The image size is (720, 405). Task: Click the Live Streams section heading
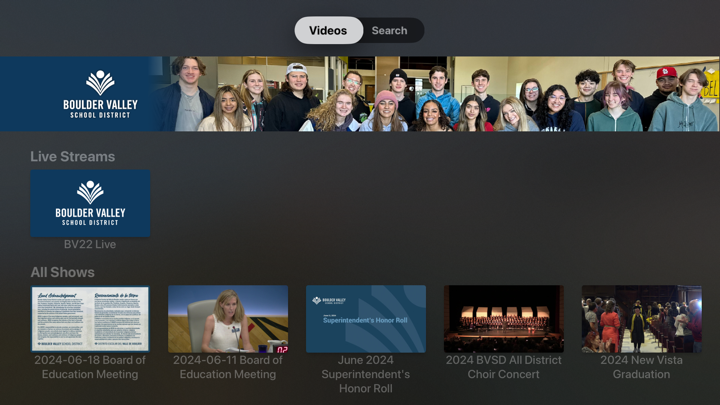(x=73, y=157)
